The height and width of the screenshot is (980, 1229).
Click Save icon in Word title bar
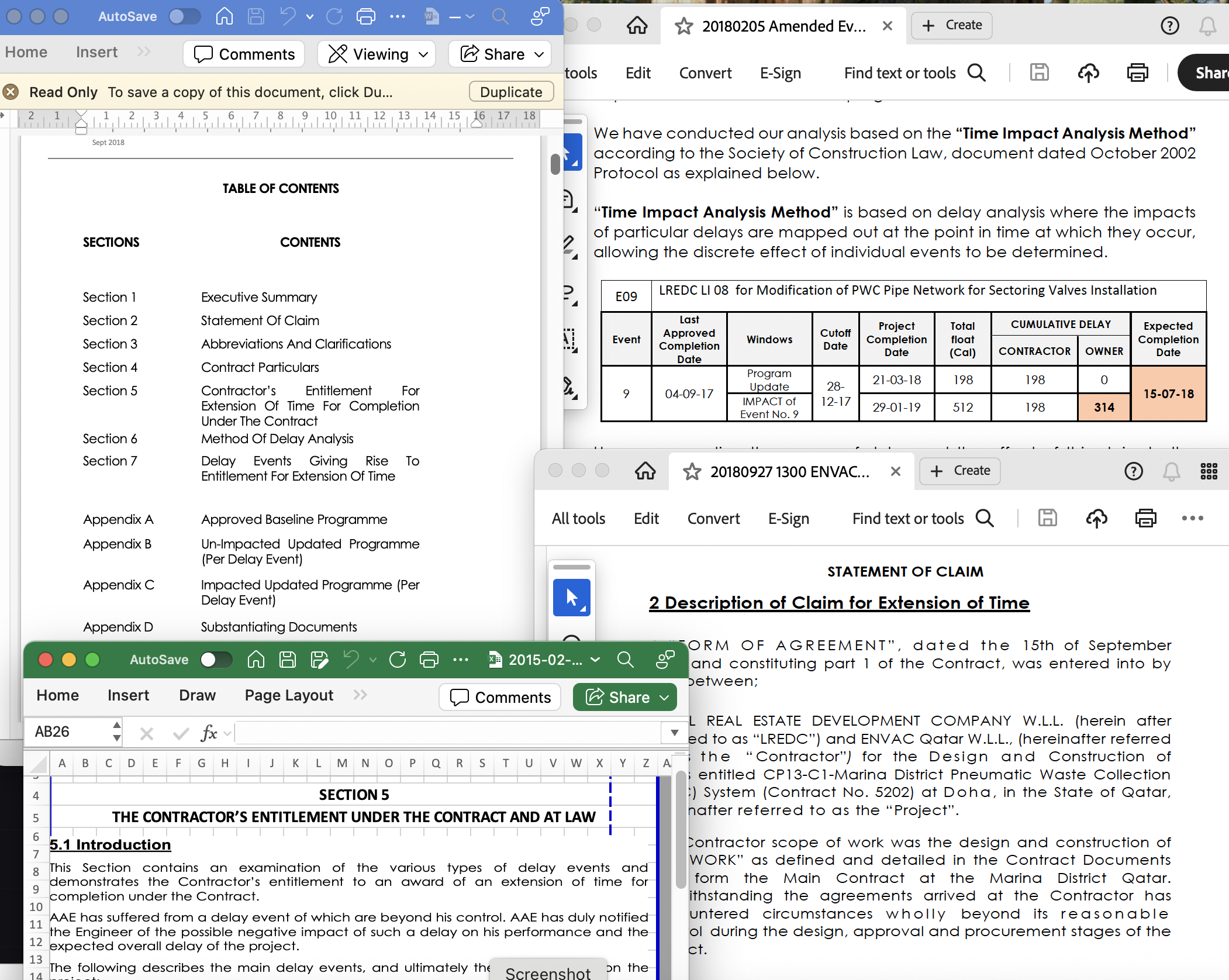pos(256,16)
